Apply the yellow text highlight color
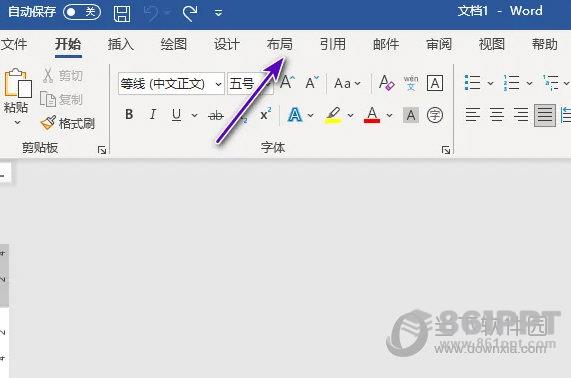Image resolution: width=571 pixels, height=378 pixels. 333,115
